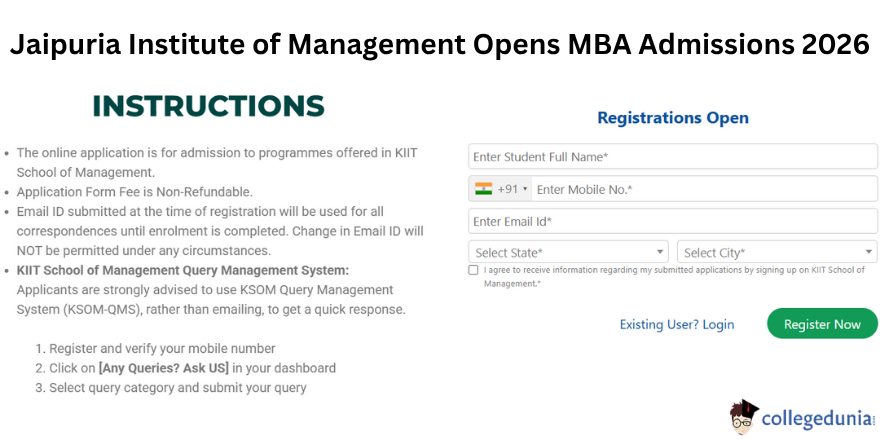
Task: Click the INSTRUCTIONS heading
Action: click(x=209, y=106)
